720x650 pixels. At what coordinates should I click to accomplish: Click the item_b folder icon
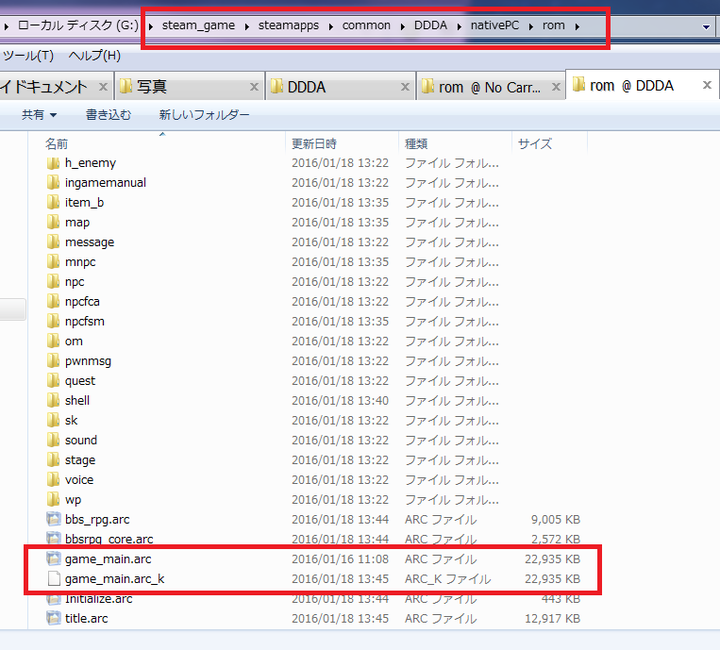pos(53,202)
